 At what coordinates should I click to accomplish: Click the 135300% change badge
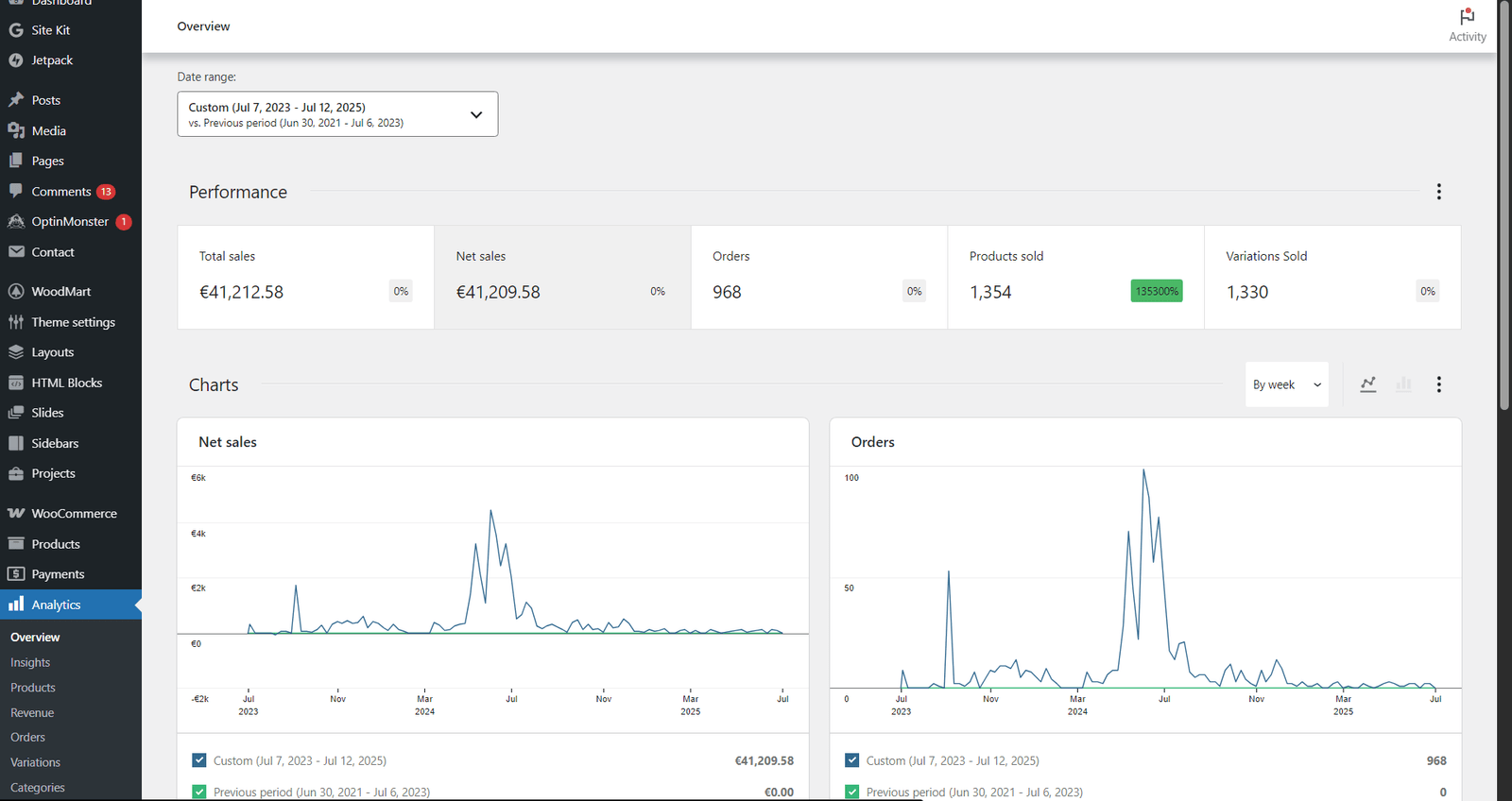pos(1157,291)
